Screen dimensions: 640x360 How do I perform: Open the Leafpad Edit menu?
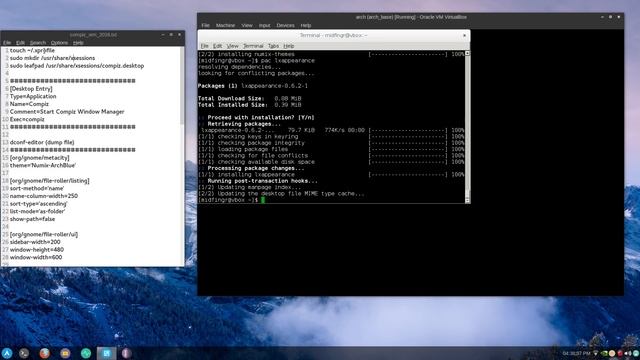[20, 42]
